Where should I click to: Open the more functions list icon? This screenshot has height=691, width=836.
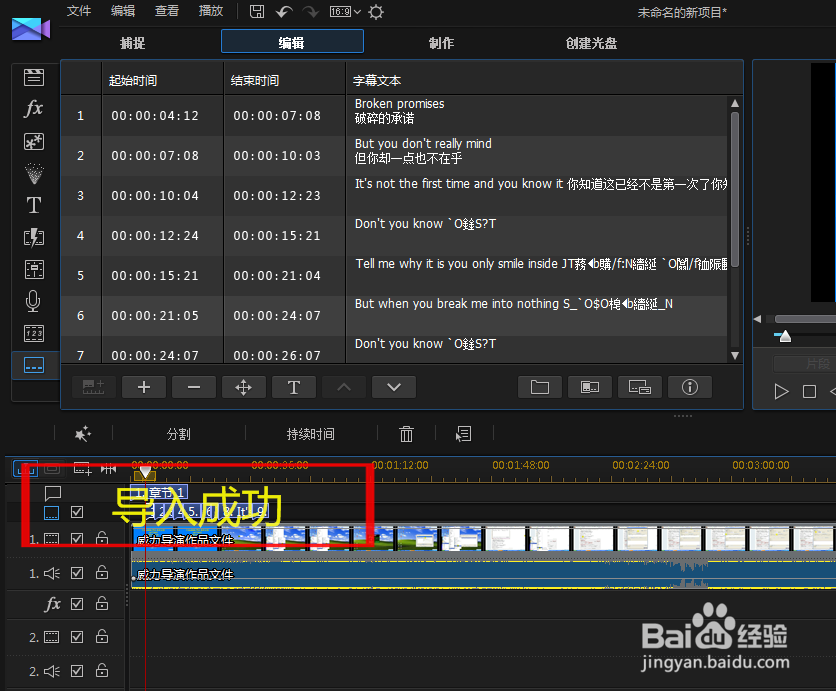tap(463, 434)
